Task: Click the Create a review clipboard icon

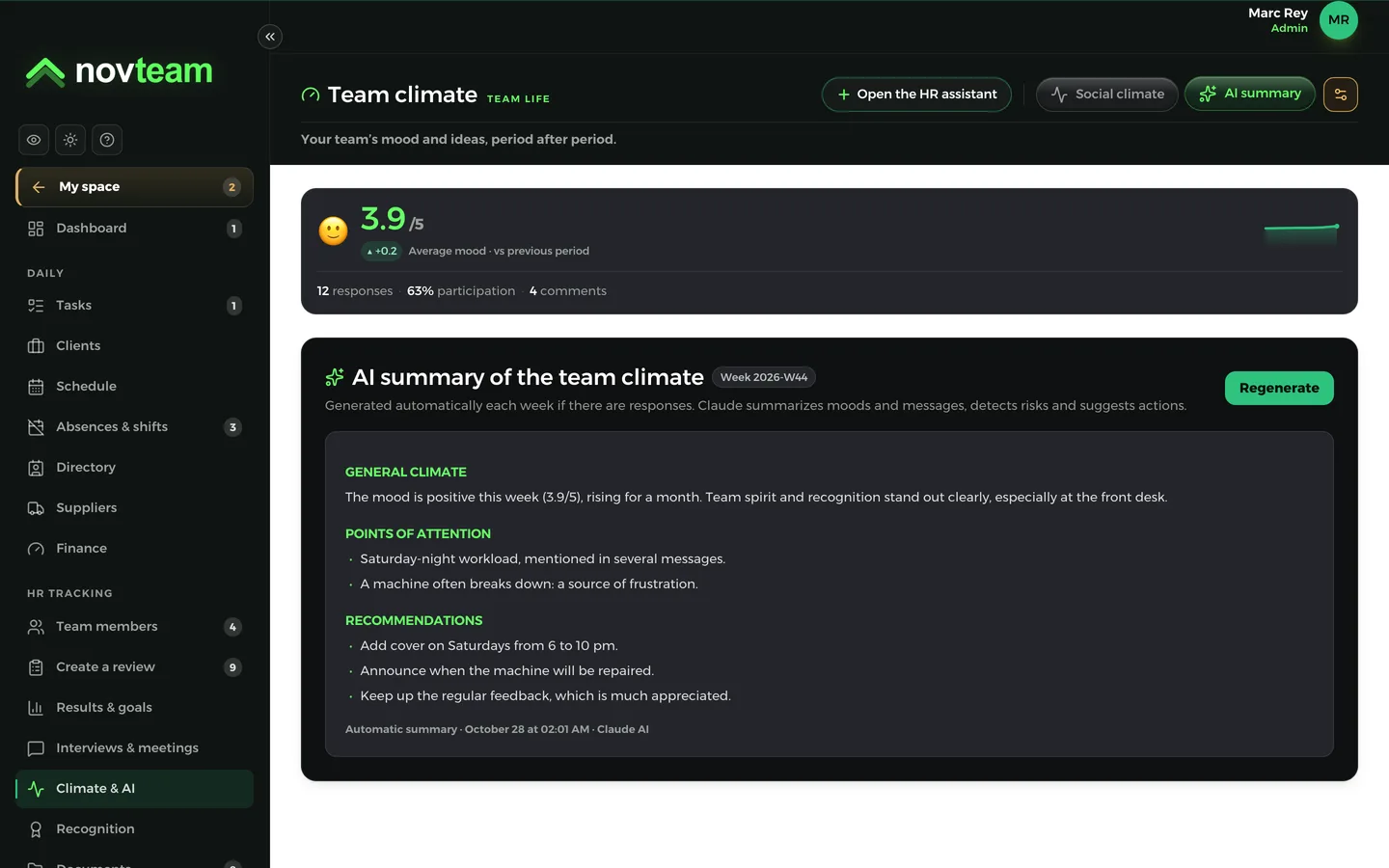Action: [x=36, y=667]
